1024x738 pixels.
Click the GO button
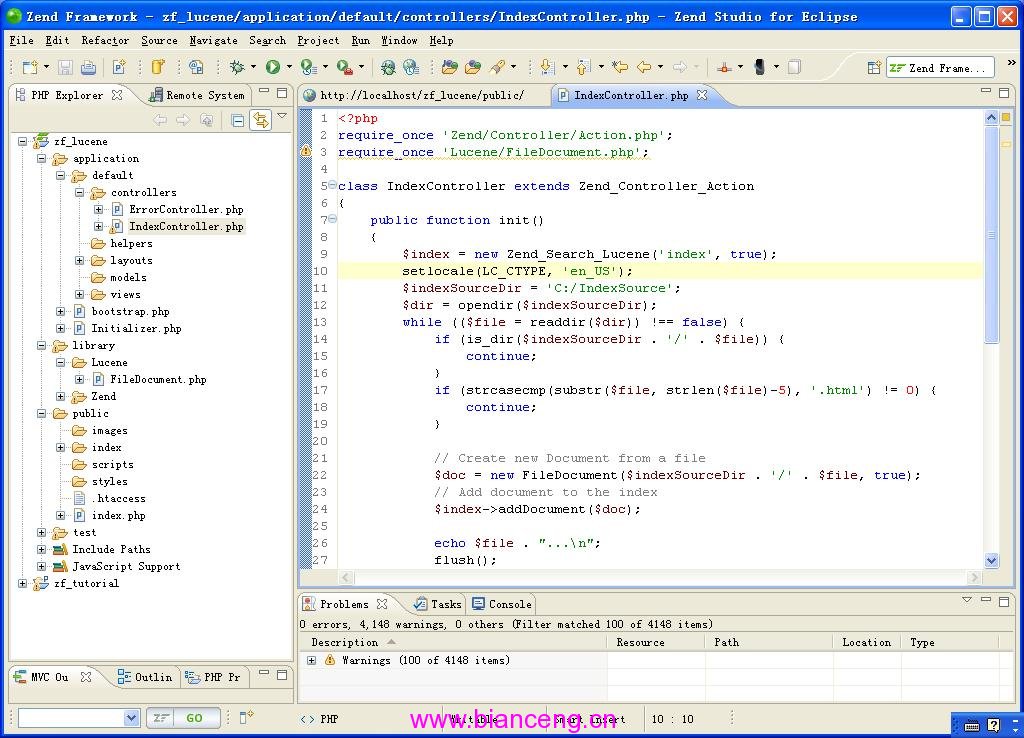coord(182,718)
